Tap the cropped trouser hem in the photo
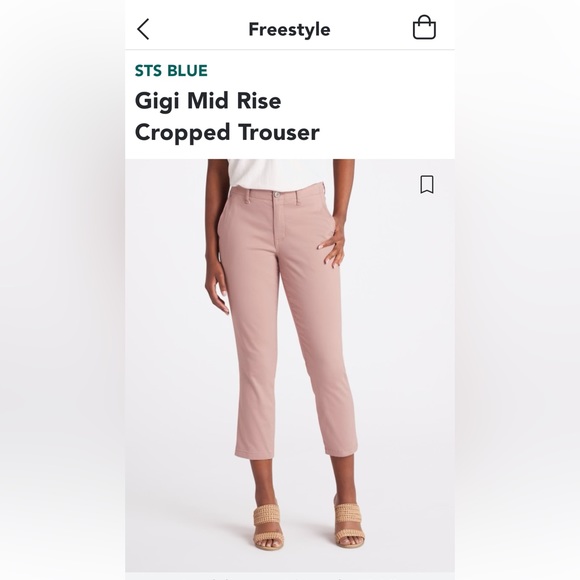The image size is (580, 580). tap(296, 451)
